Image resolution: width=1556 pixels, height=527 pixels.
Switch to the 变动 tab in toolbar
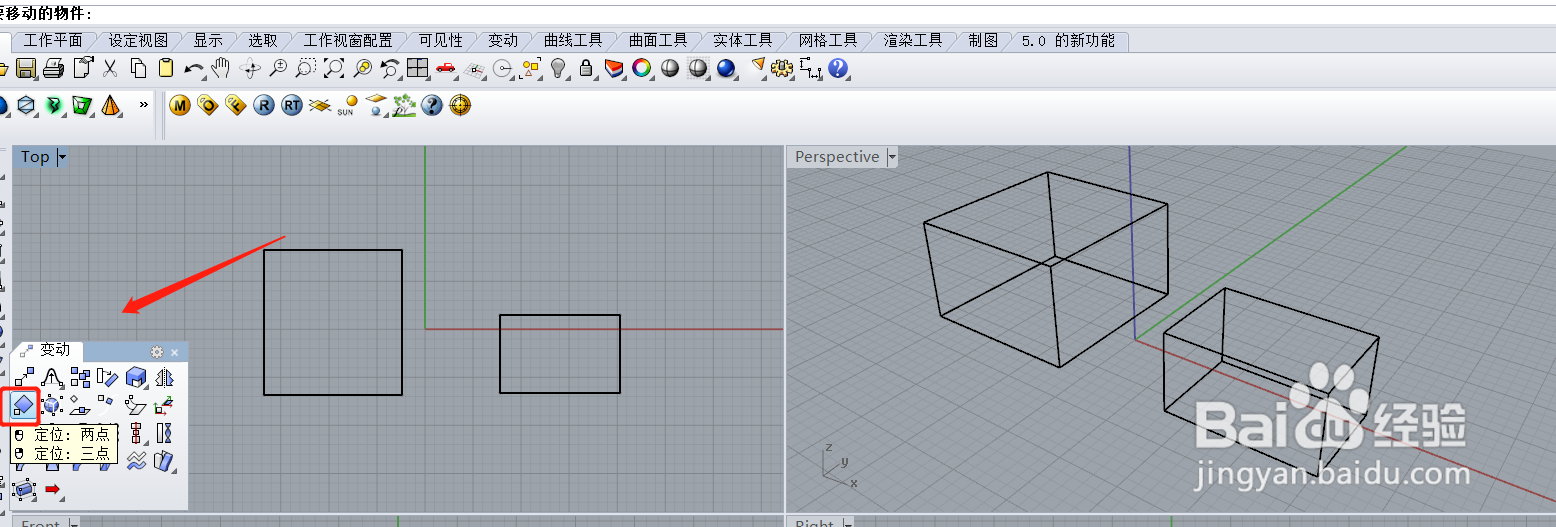503,41
